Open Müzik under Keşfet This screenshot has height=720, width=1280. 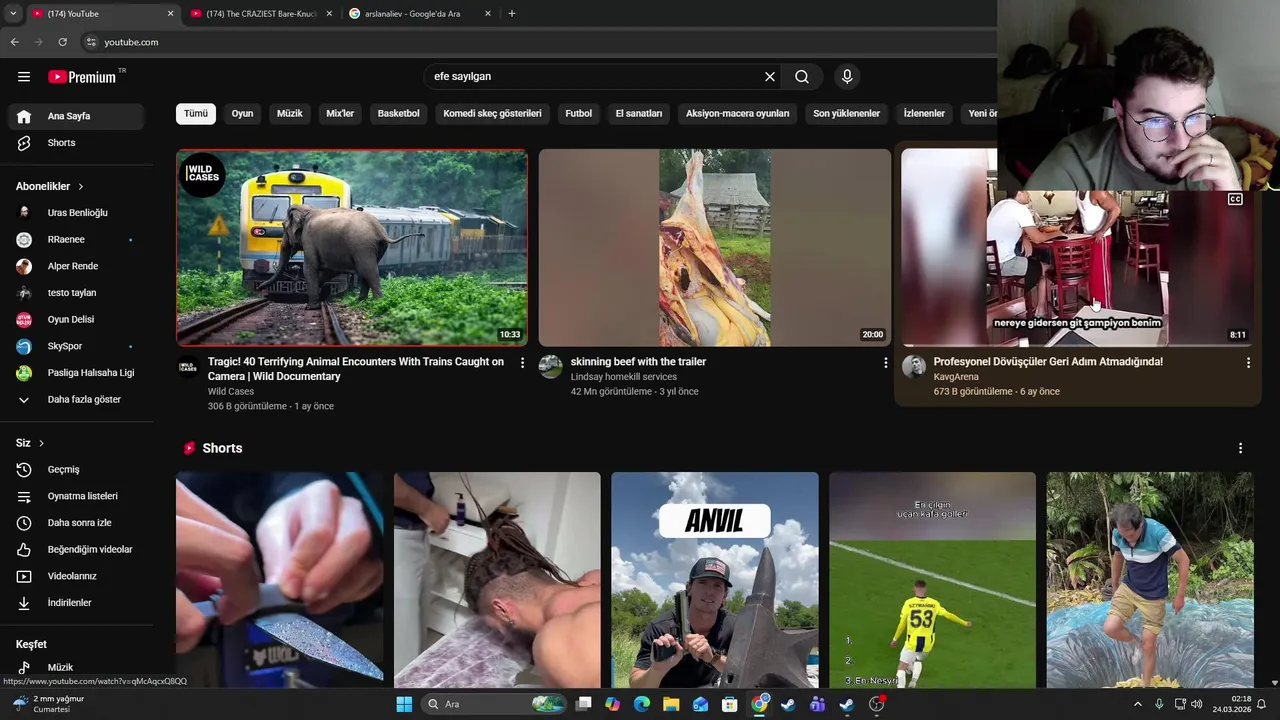76,667
